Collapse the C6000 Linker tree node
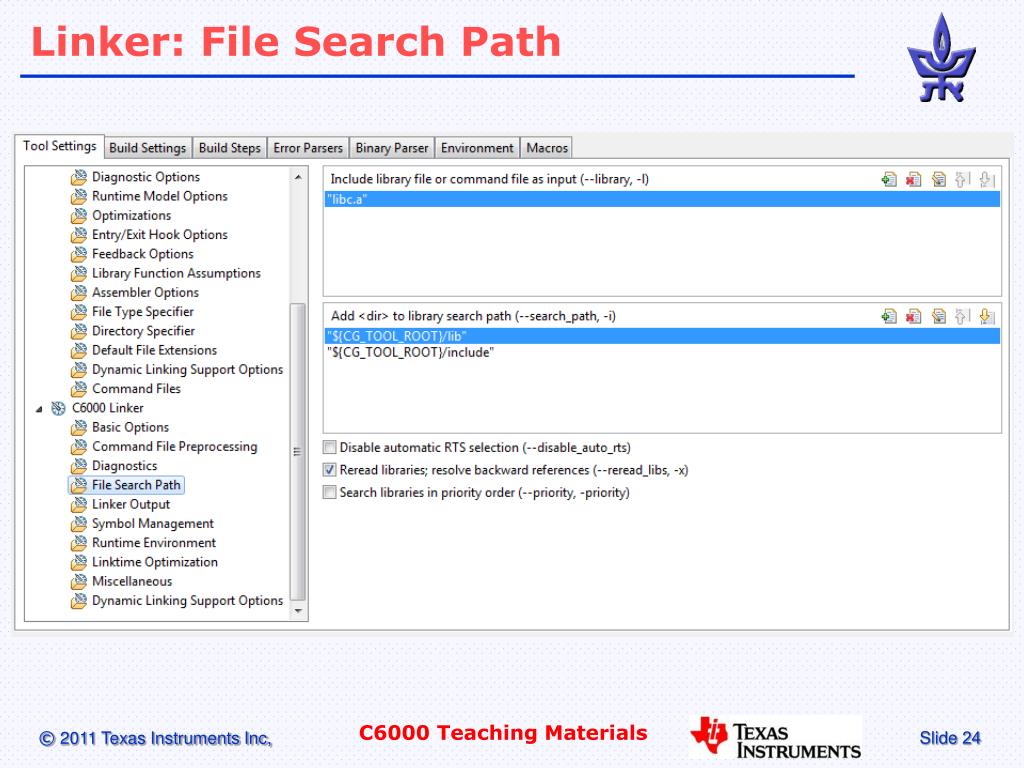 (x=39, y=409)
